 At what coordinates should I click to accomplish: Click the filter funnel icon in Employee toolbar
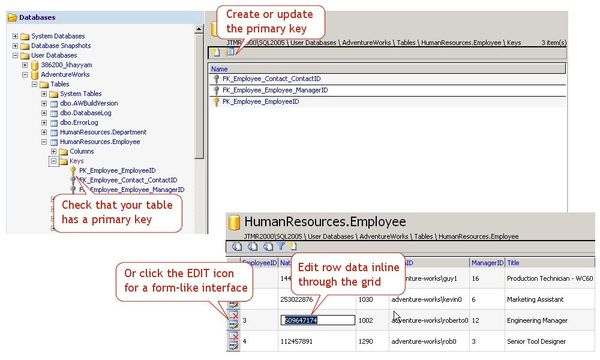coord(281,246)
